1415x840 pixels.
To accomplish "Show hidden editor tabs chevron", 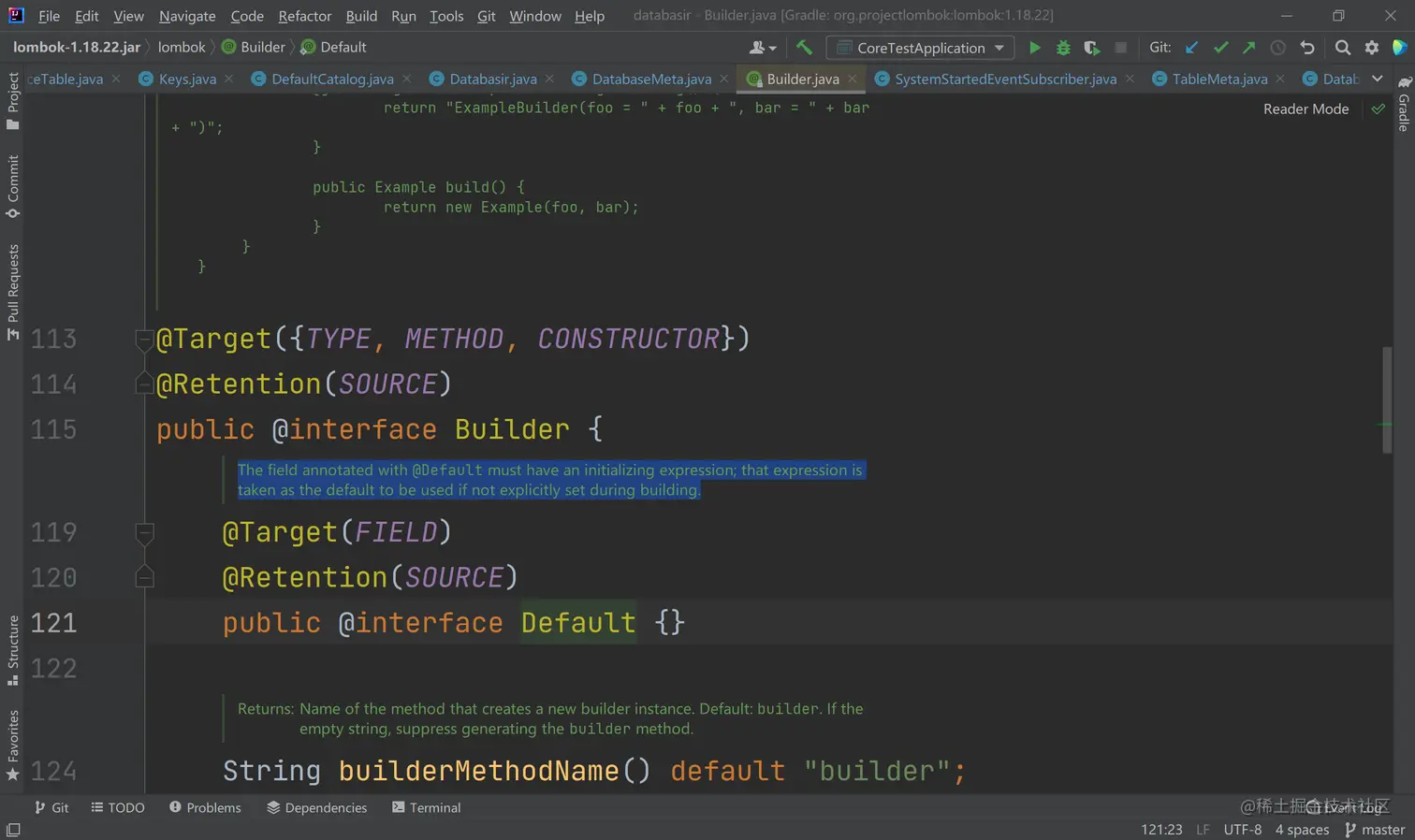I will coord(1378,79).
